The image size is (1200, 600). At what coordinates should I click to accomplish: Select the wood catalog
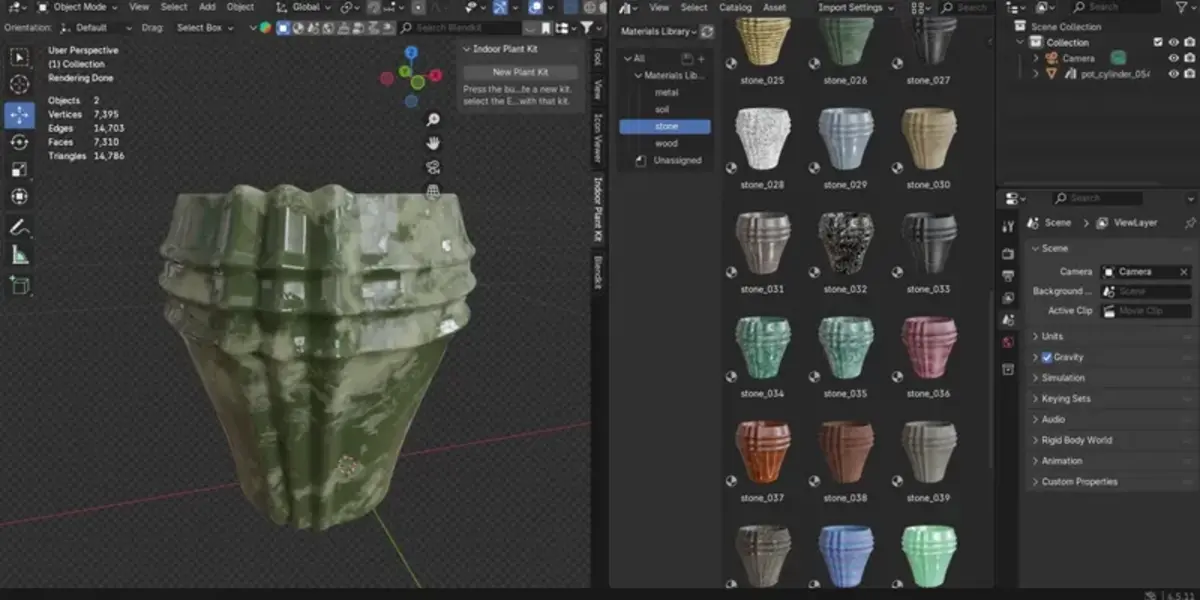pos(666,143)
